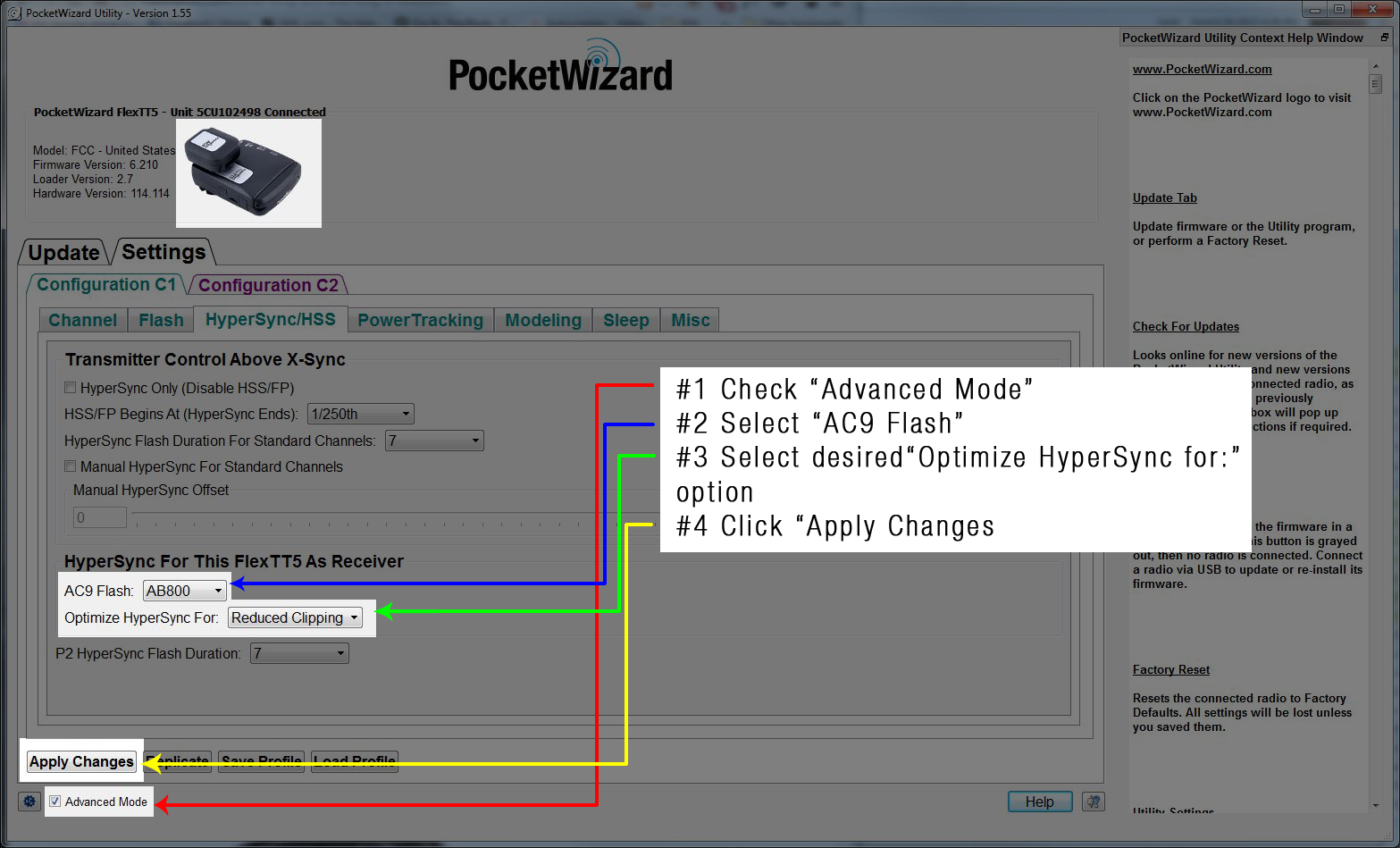Click the 'Firmware Version: 6.210' text
Viewport: 1400px width, 848px height.
coord(96,164)
